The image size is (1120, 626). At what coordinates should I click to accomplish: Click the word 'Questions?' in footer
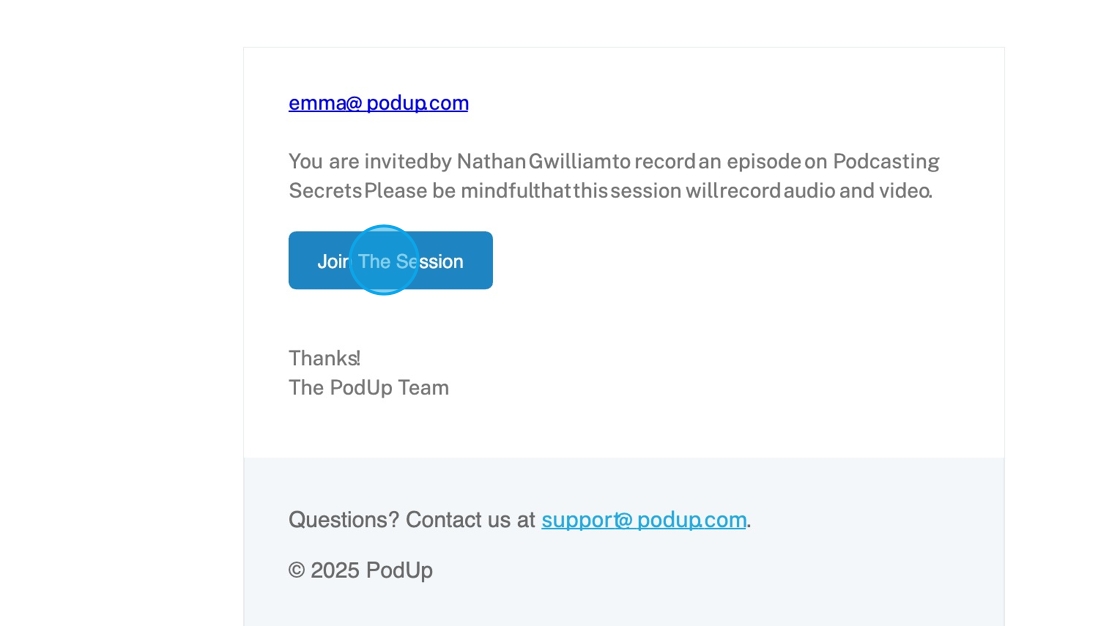click(x=344, y=520)
